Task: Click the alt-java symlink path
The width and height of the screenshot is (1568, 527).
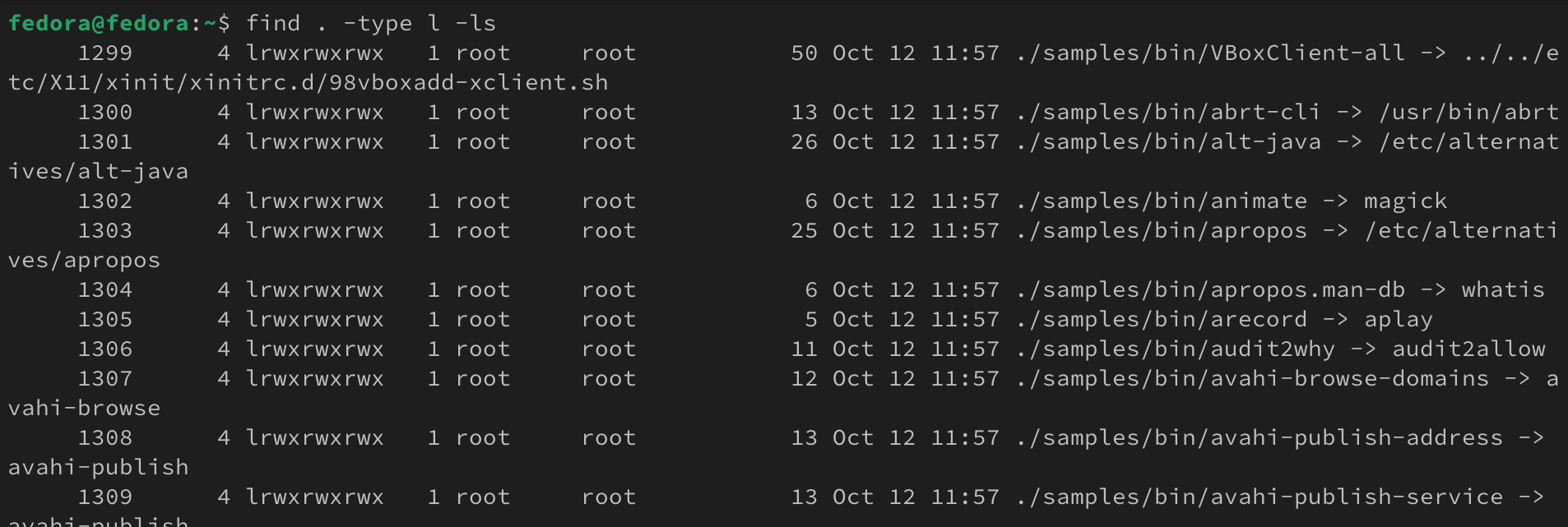Action: 1168,141
